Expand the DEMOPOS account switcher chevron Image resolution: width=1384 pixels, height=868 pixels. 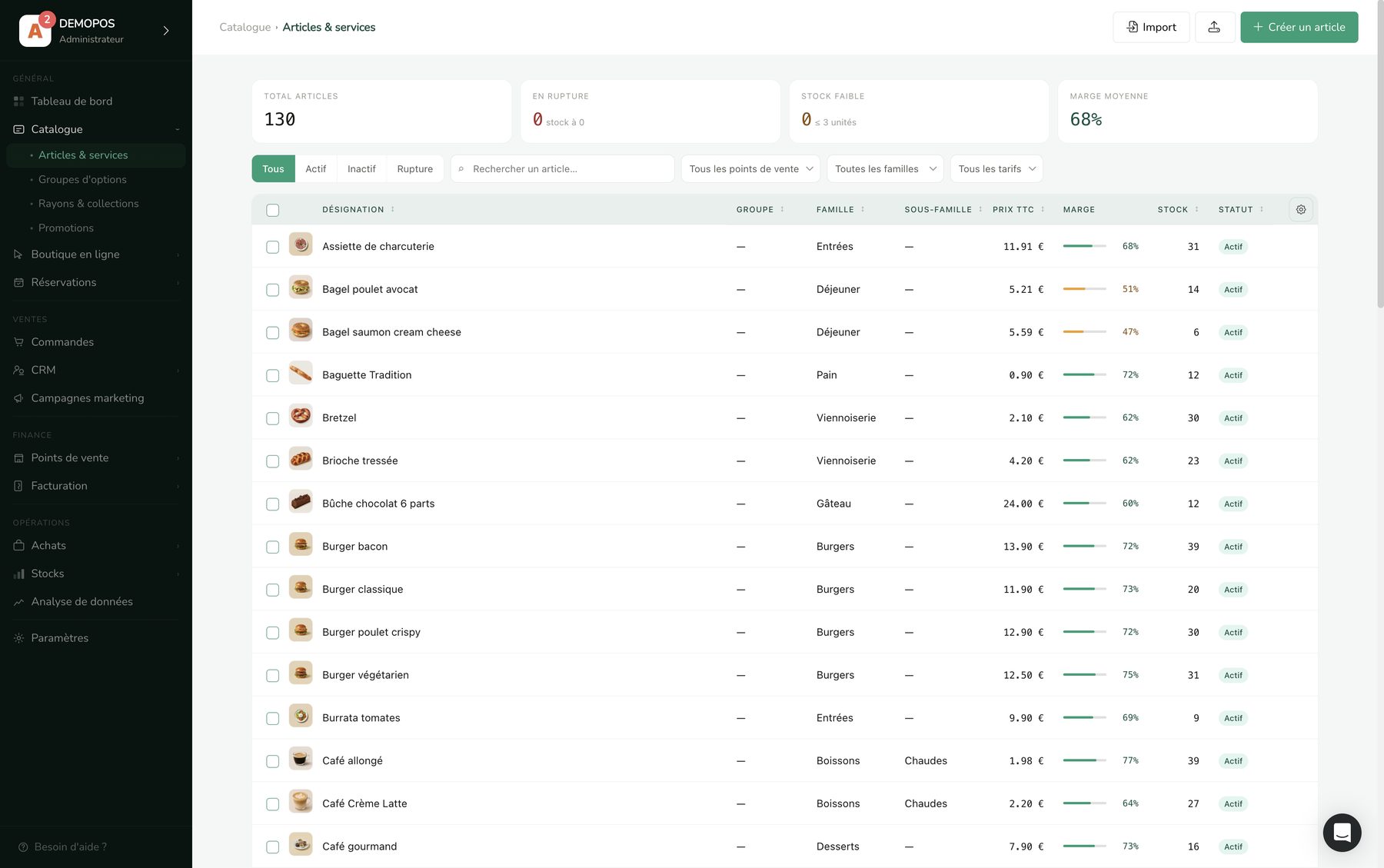166,31
